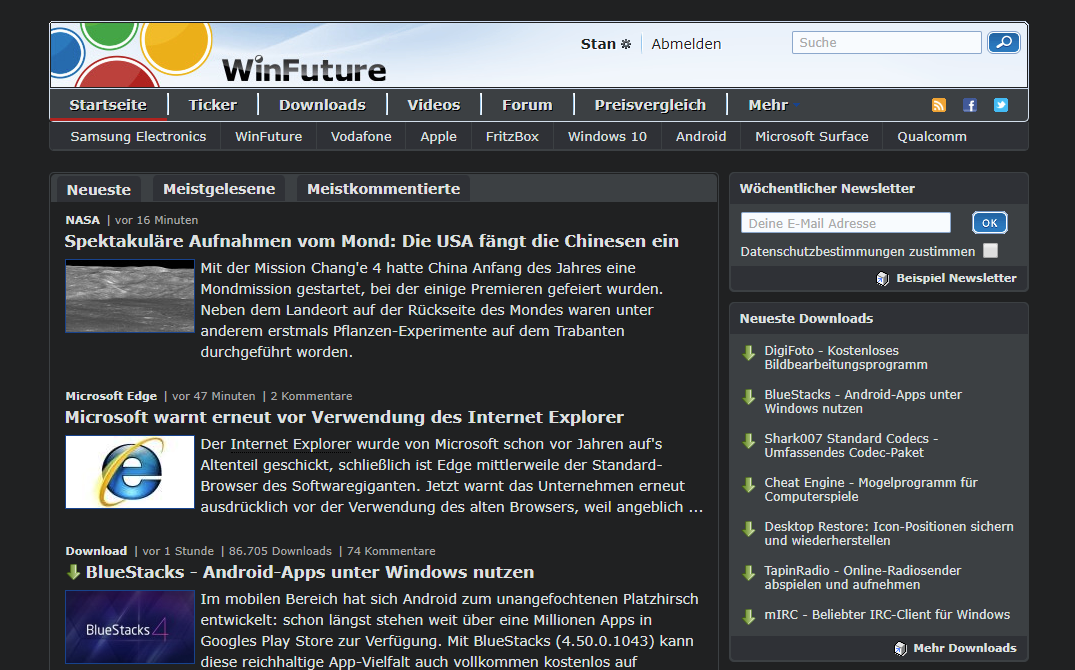Click the Facebook icon in the header
Screen dimensions: 1075x670
tap(969, 104)
